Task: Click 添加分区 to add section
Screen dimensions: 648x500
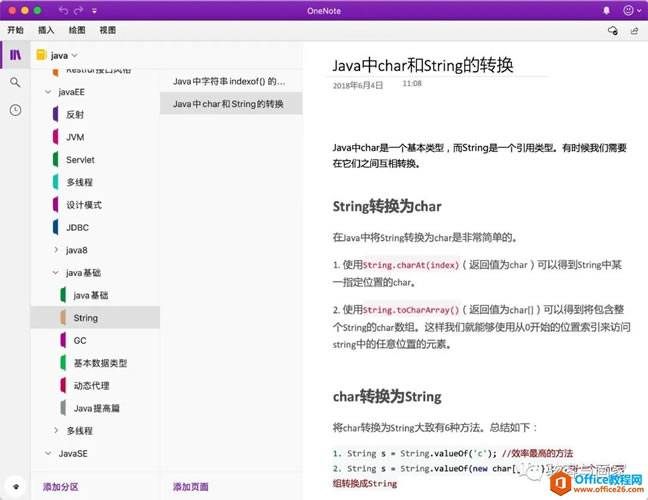Action: click(x=60, y=487)
